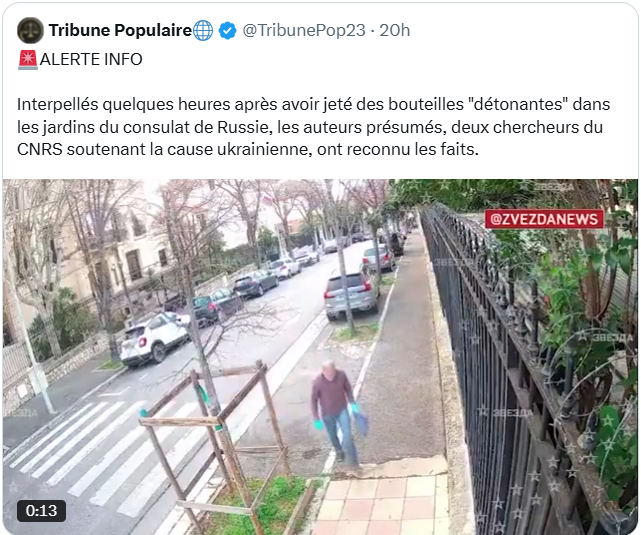Image resolution: width=641 pixels, height=535 pixels.
Task: Click the ALERTE INFO headline text
Action: [x=91, y=60]
